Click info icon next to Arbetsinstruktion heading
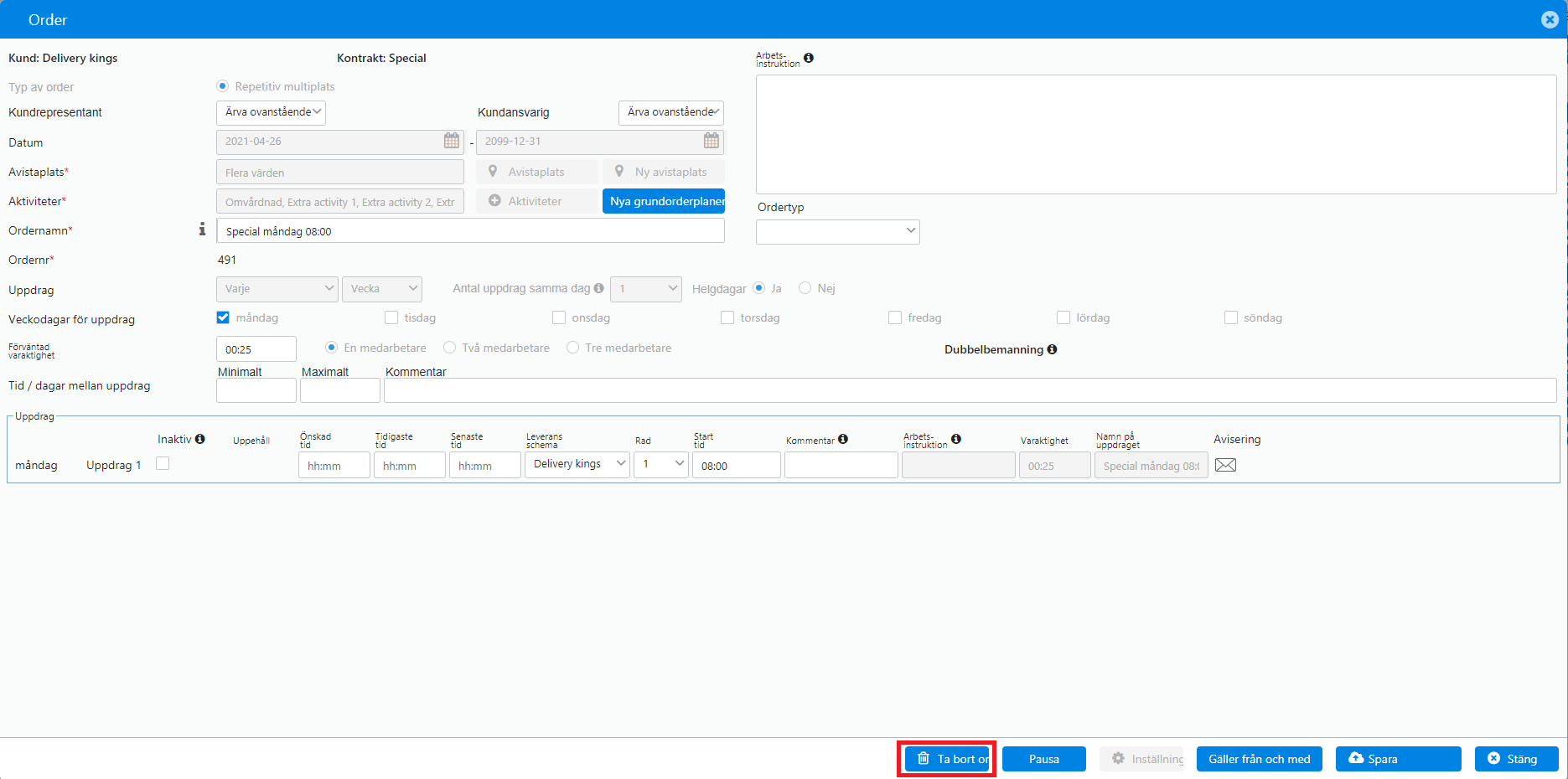Screen dimensions: 1568x779 809,58
